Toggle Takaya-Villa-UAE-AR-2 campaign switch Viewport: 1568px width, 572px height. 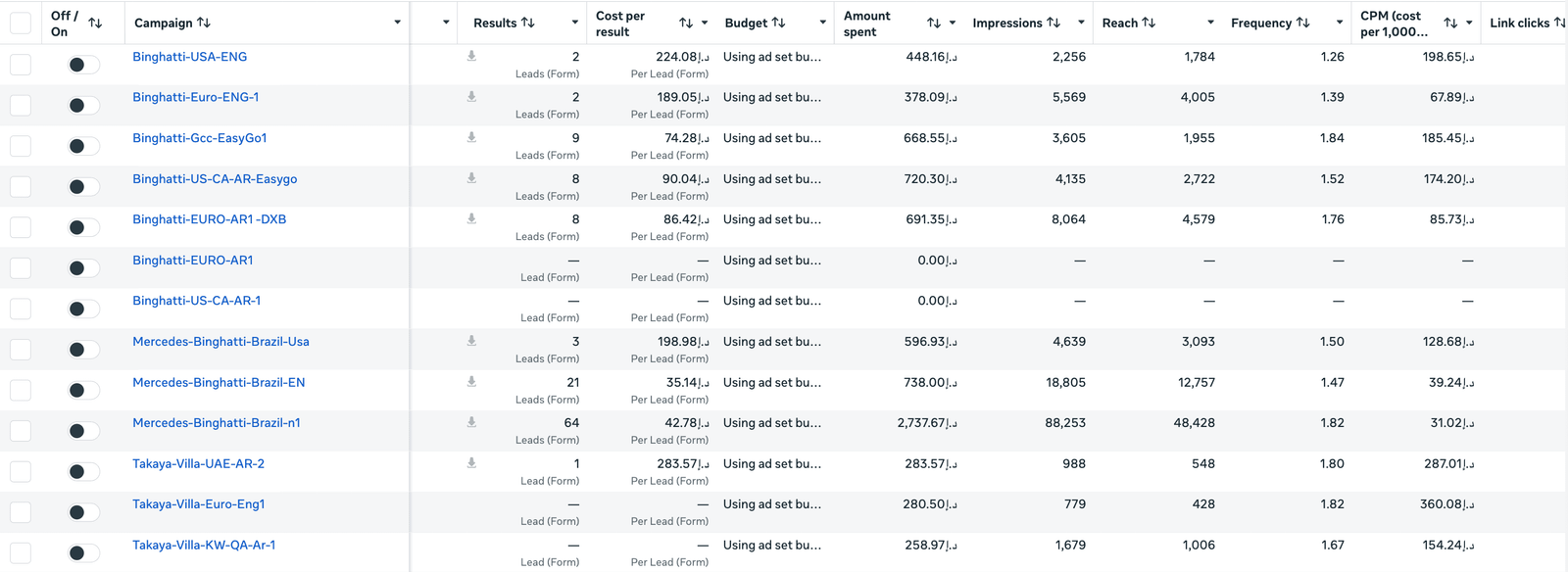(83, 472)
